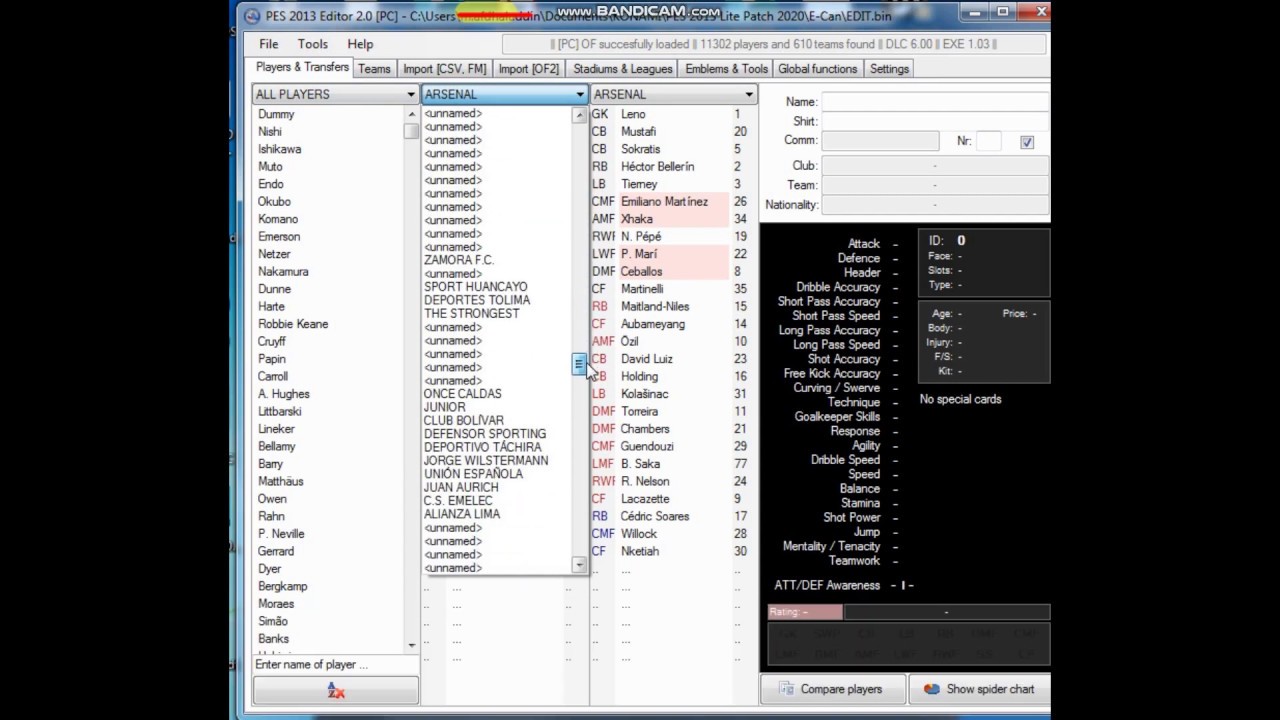Image resolution: width=1280 pixels, height=720 pixels.
Task: Toggle the checkbox next to the Nr field
Action: [1027, 142]
